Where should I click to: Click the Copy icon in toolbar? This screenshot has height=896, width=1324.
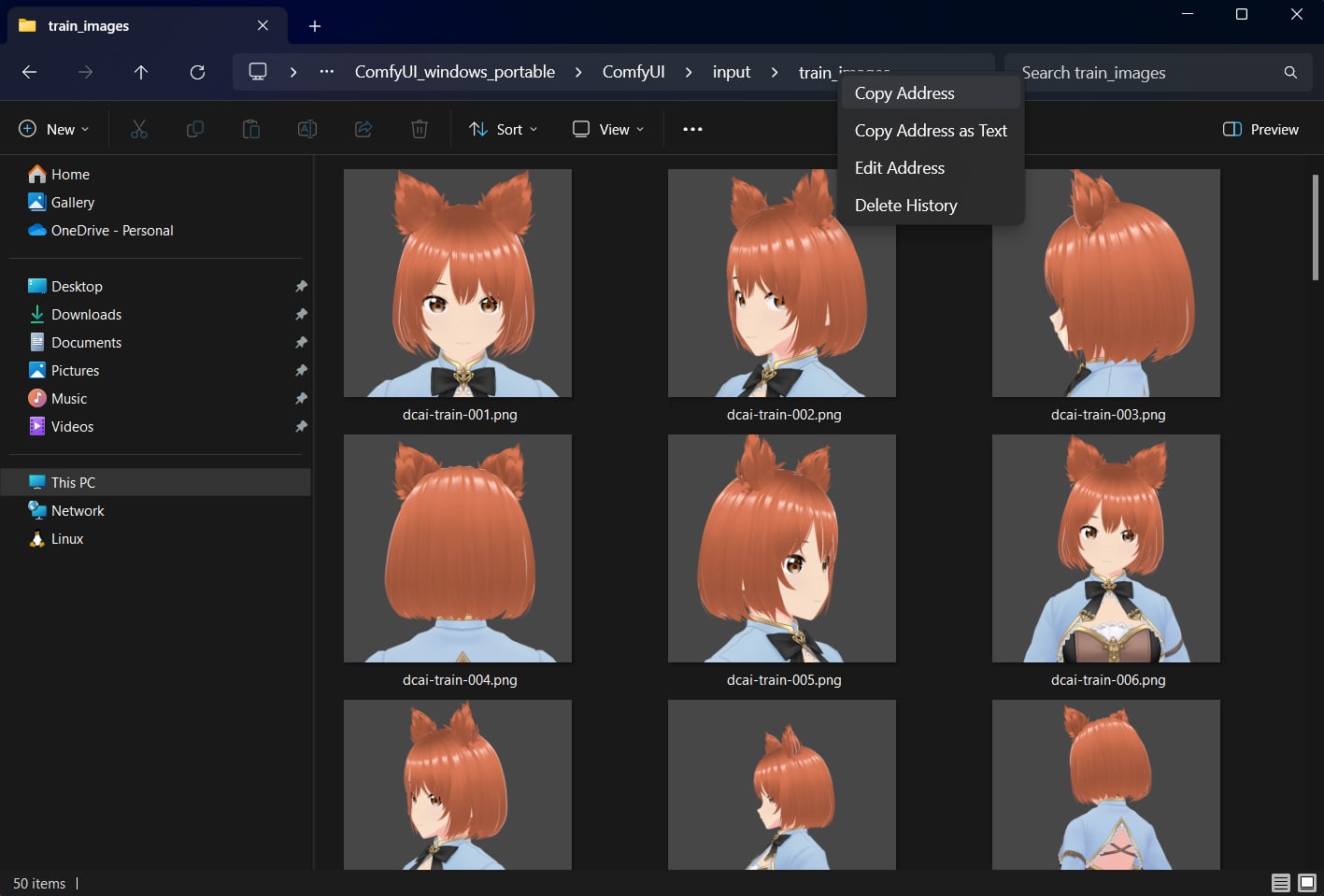click(x=195, y=129)
